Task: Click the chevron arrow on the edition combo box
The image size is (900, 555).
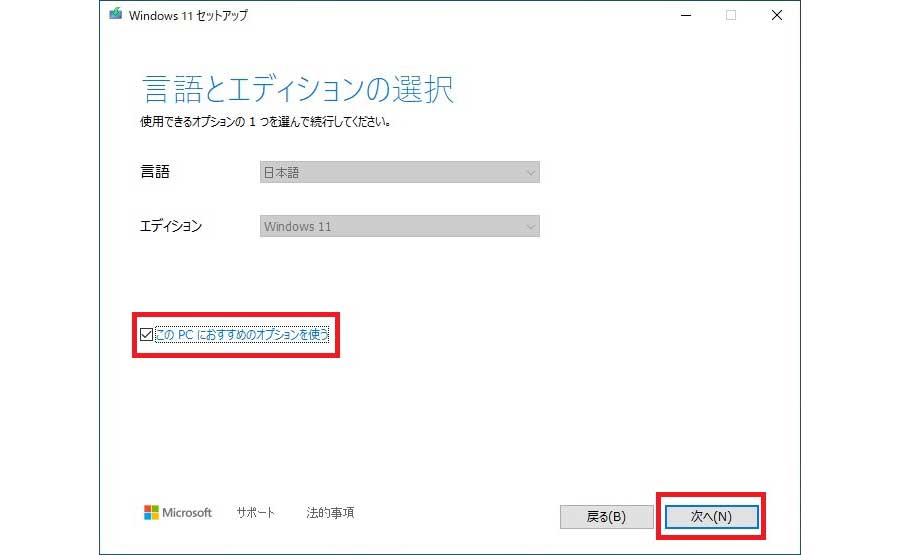Action: [x=530, y=226]
